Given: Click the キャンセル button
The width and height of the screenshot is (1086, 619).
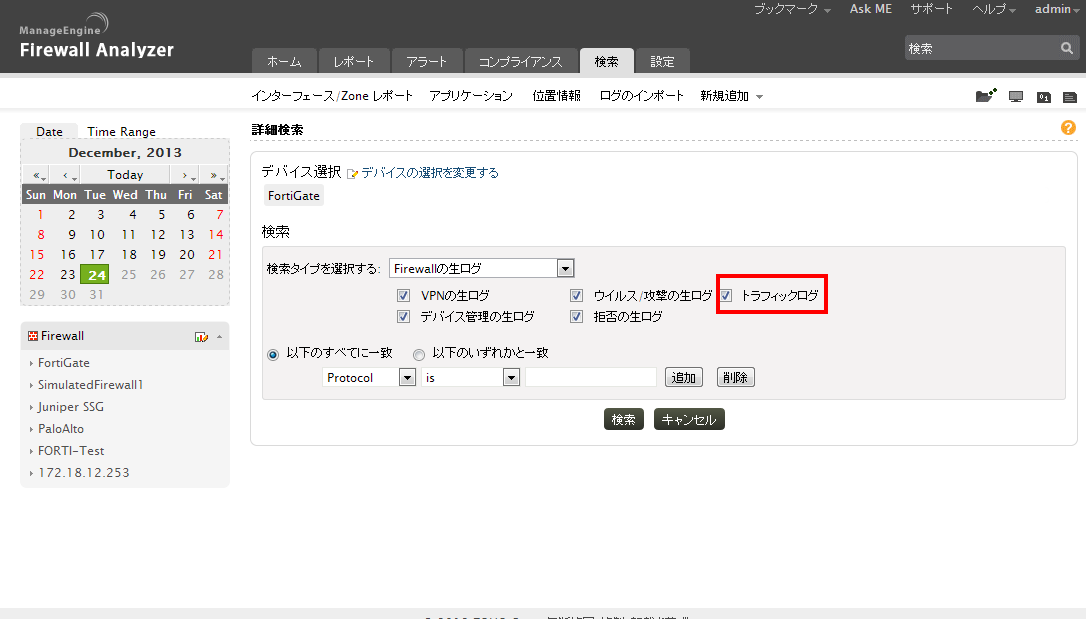Looking at the screenshot, I should (x=689, y=420).
